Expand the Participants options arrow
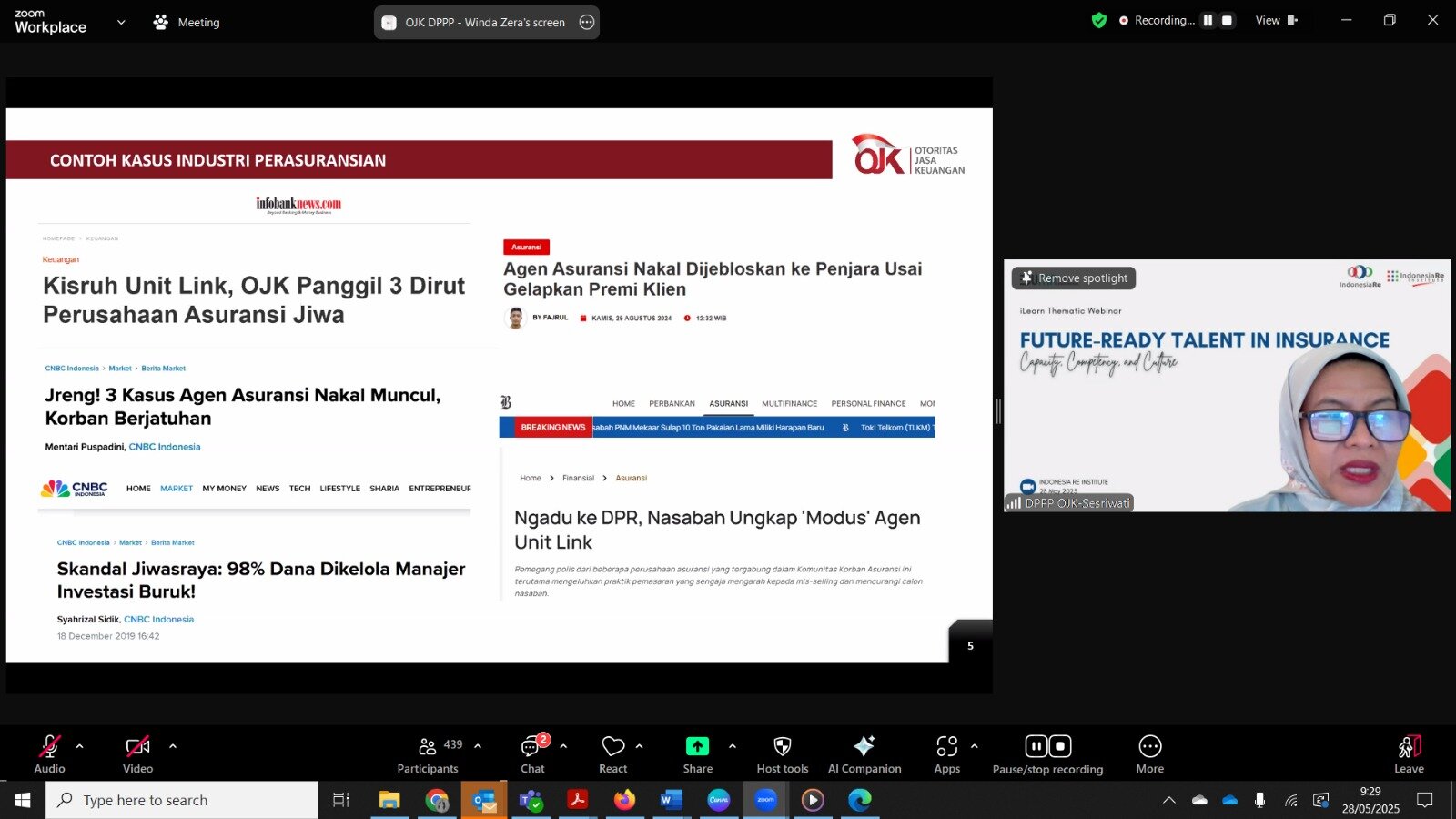This screenshot has width=1456, height=819. pos(478,746)
